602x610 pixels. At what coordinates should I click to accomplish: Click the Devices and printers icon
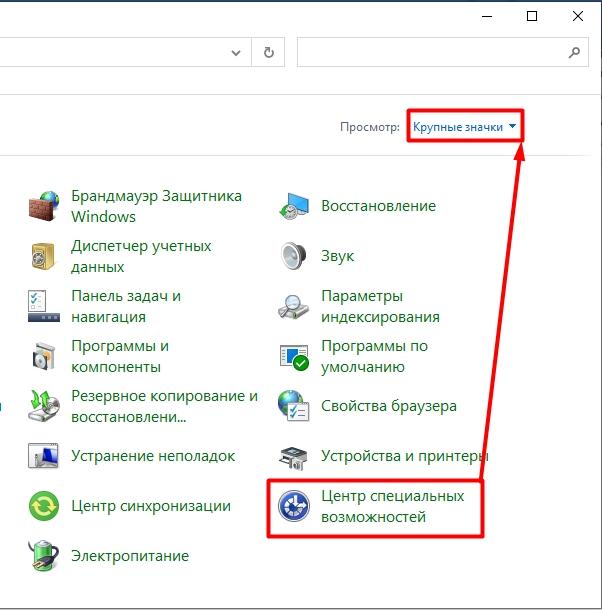294,457
